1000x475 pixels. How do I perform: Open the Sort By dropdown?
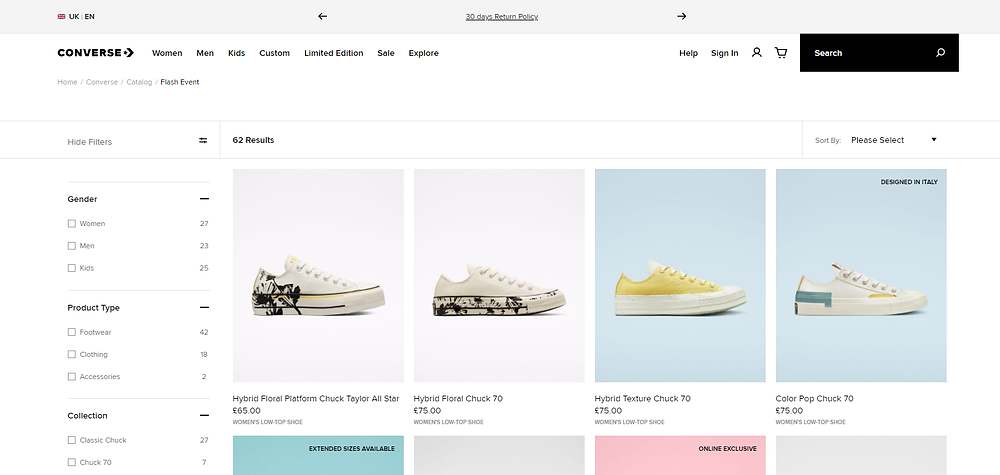893,140
